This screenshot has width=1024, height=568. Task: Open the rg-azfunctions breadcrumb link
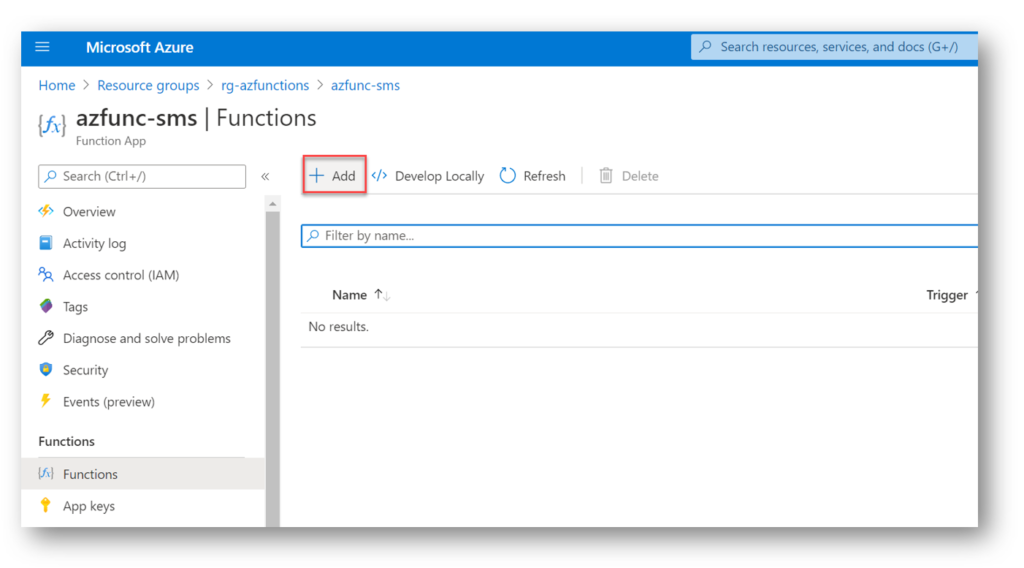(x=265, y=86)
